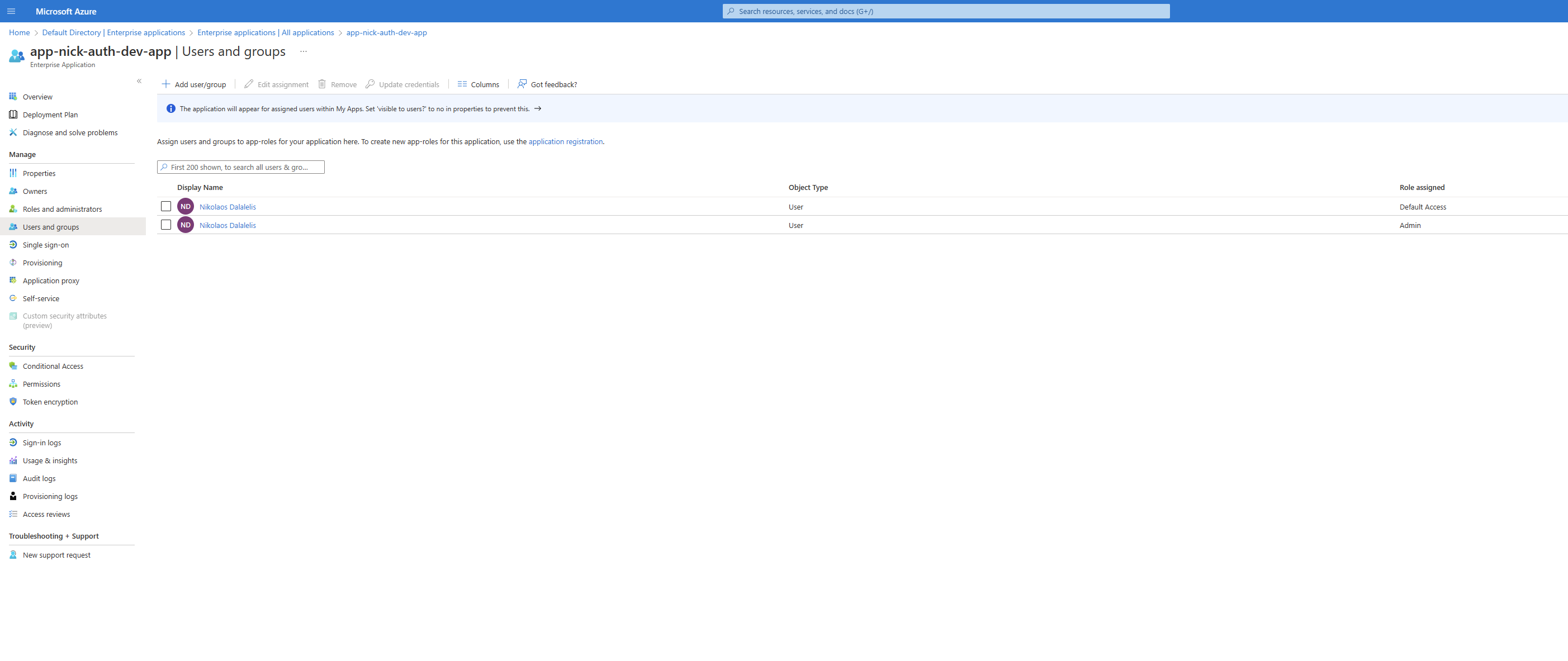The height and width of the screenshot is (661, 1568).
Task: Open the Usage & insights chart icon
Action: pyautogui.click(x=13, y=461)
